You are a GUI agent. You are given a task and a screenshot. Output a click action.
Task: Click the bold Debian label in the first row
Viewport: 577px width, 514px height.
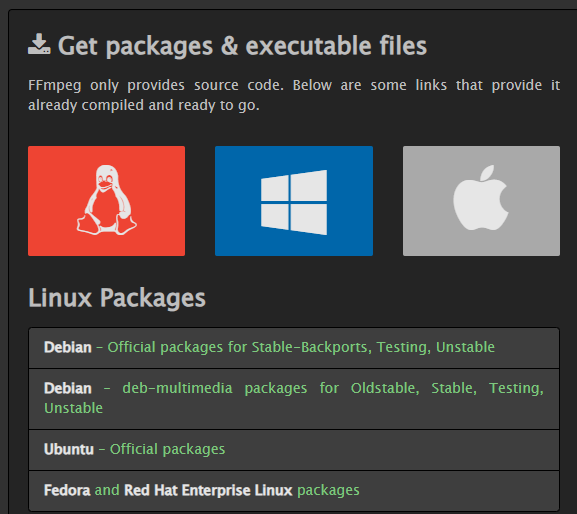(x=68, y=347)
